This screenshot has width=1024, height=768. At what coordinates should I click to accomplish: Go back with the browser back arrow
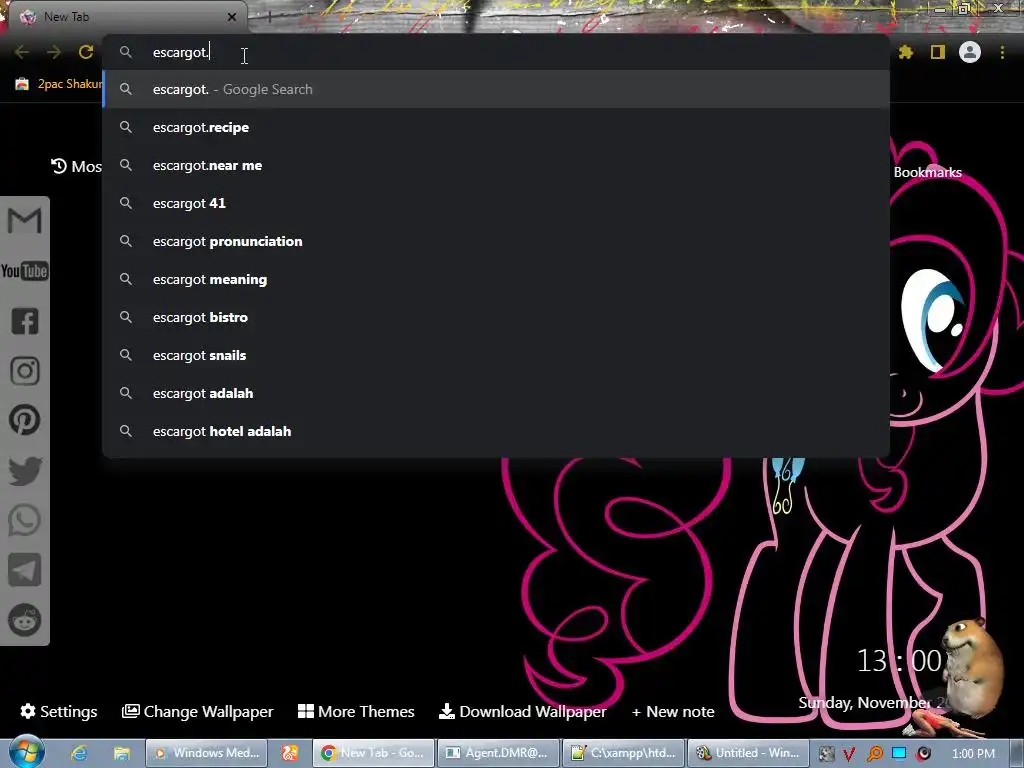pyautogui.click(x=22, y=52)
